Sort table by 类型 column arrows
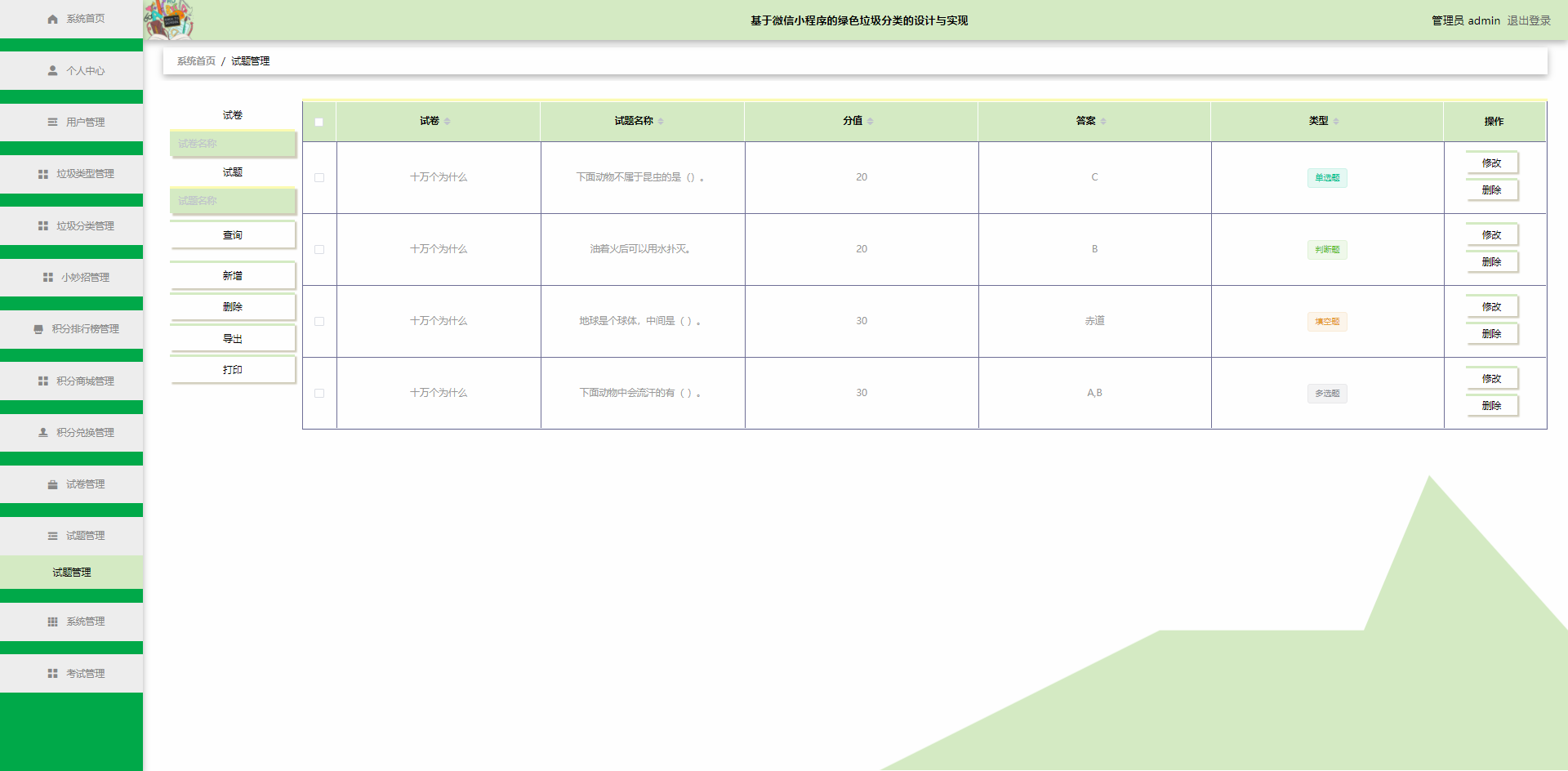The height and width of the screenshot is (771, 1568). click(x=1336, y=122)
